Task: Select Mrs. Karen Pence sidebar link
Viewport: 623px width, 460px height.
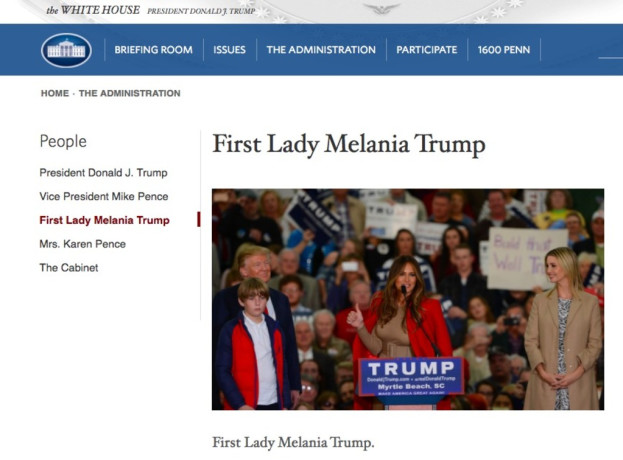Action: click(x=83, y=244)
